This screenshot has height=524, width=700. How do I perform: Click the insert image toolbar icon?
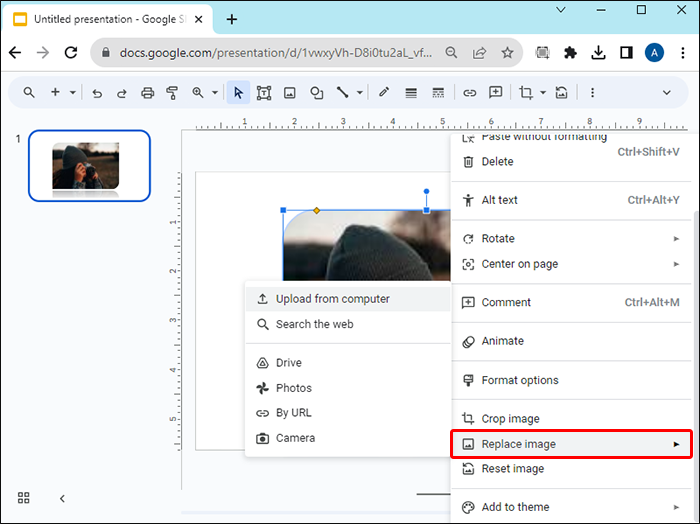pos(290,92)
